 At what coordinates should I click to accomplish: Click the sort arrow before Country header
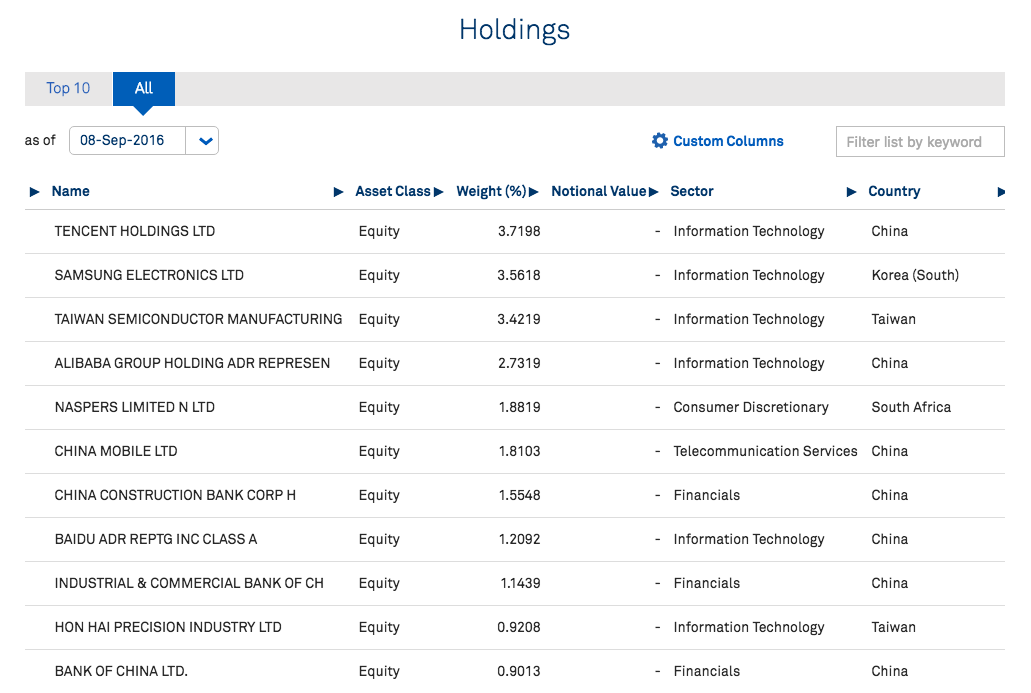(852, 192)
